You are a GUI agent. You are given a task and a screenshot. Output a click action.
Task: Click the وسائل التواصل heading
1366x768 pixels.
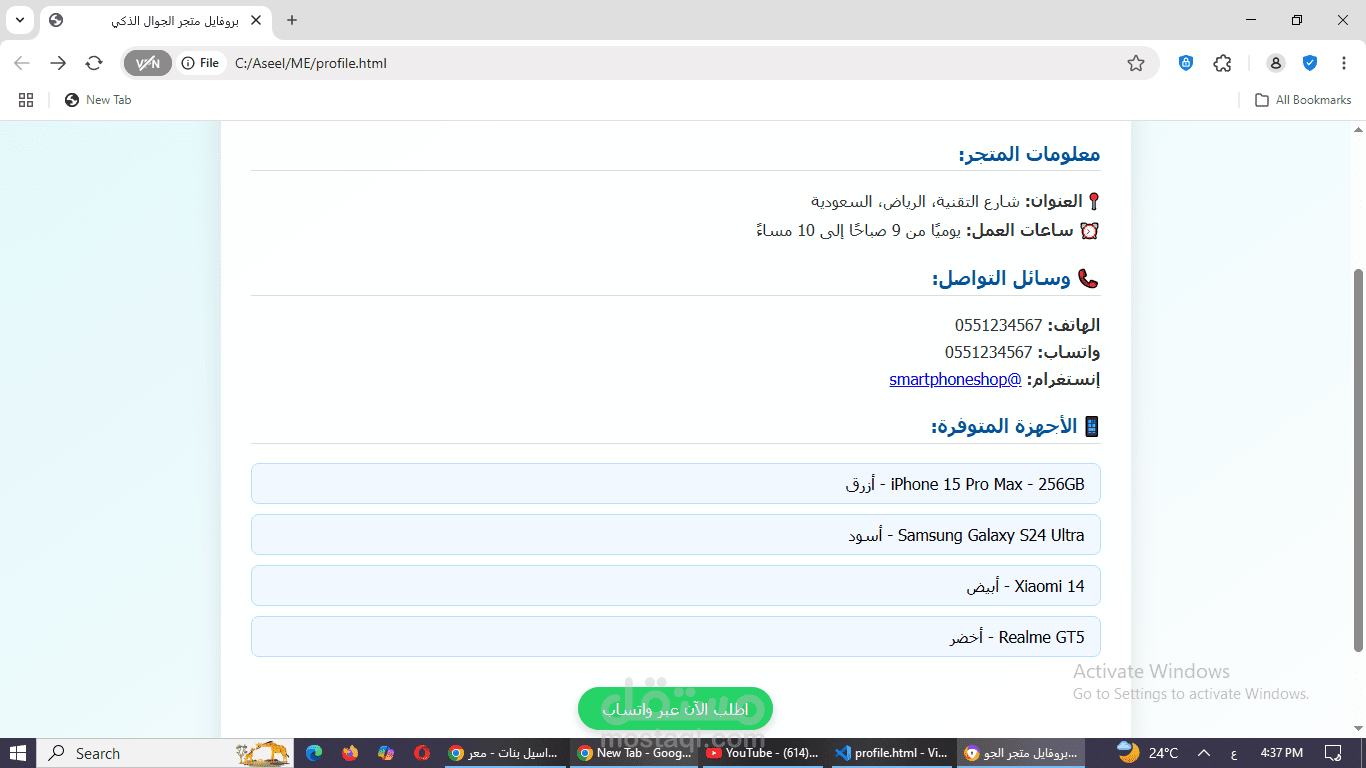[x=1016, y=279]
